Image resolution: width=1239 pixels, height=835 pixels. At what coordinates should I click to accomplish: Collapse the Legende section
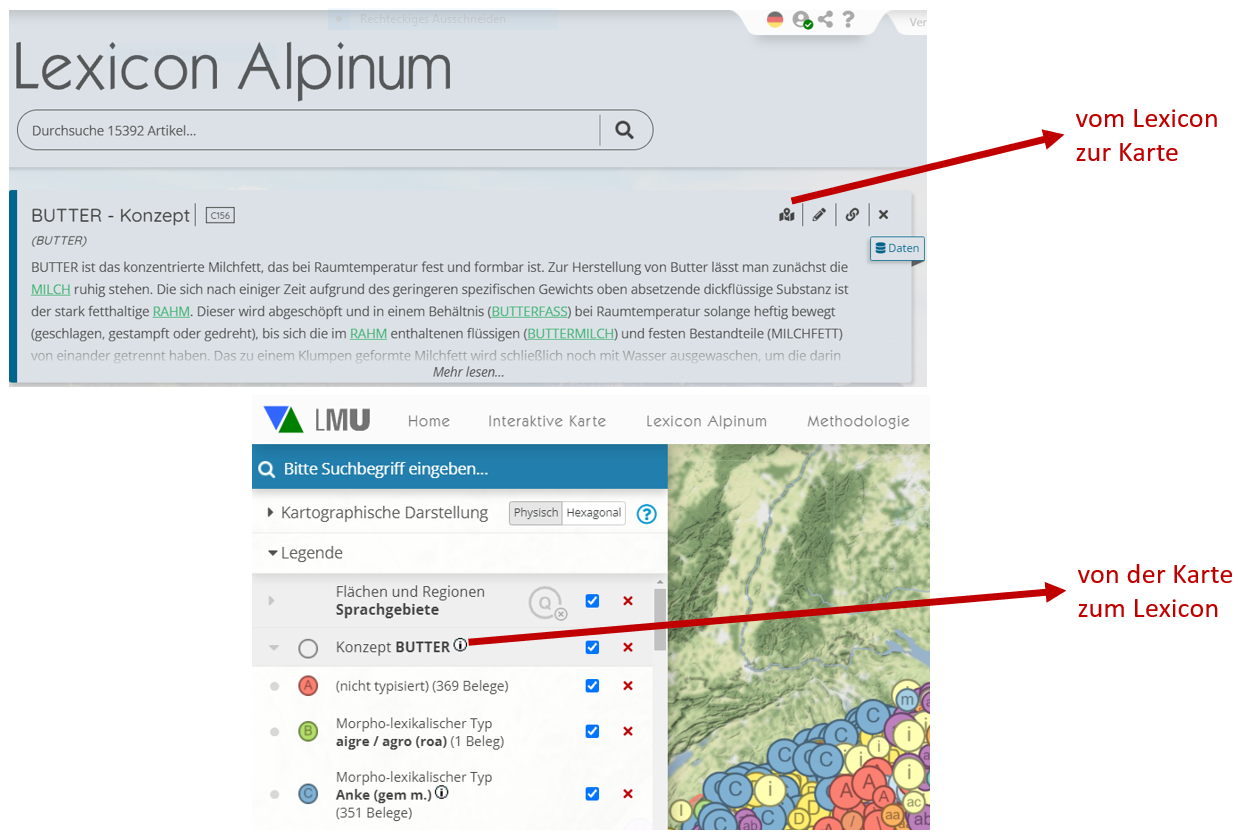273,553
